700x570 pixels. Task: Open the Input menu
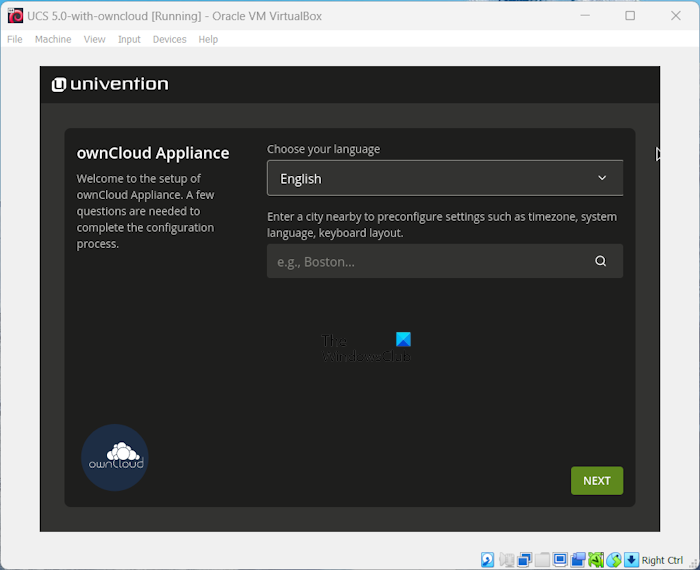coord(129,39)
